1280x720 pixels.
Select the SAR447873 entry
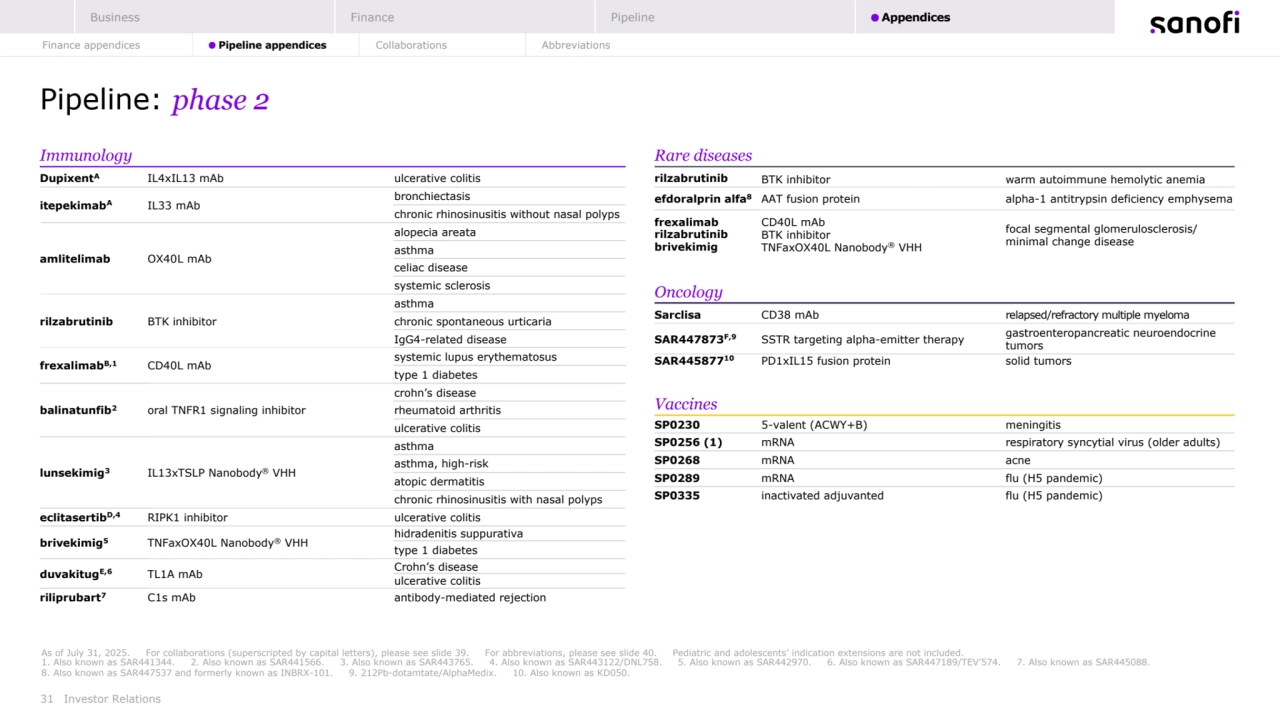coord(695,338)
